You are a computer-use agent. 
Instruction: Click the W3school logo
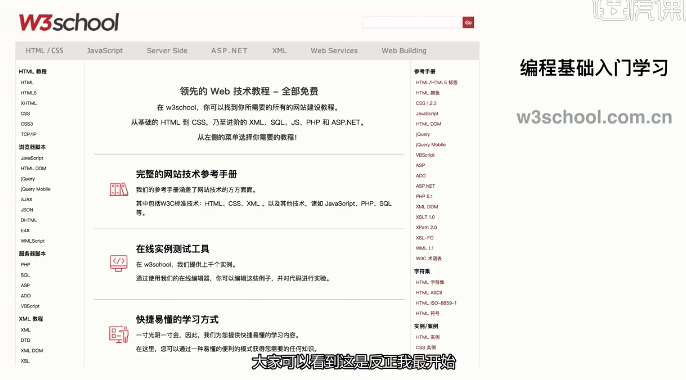[x=69, y=22]
